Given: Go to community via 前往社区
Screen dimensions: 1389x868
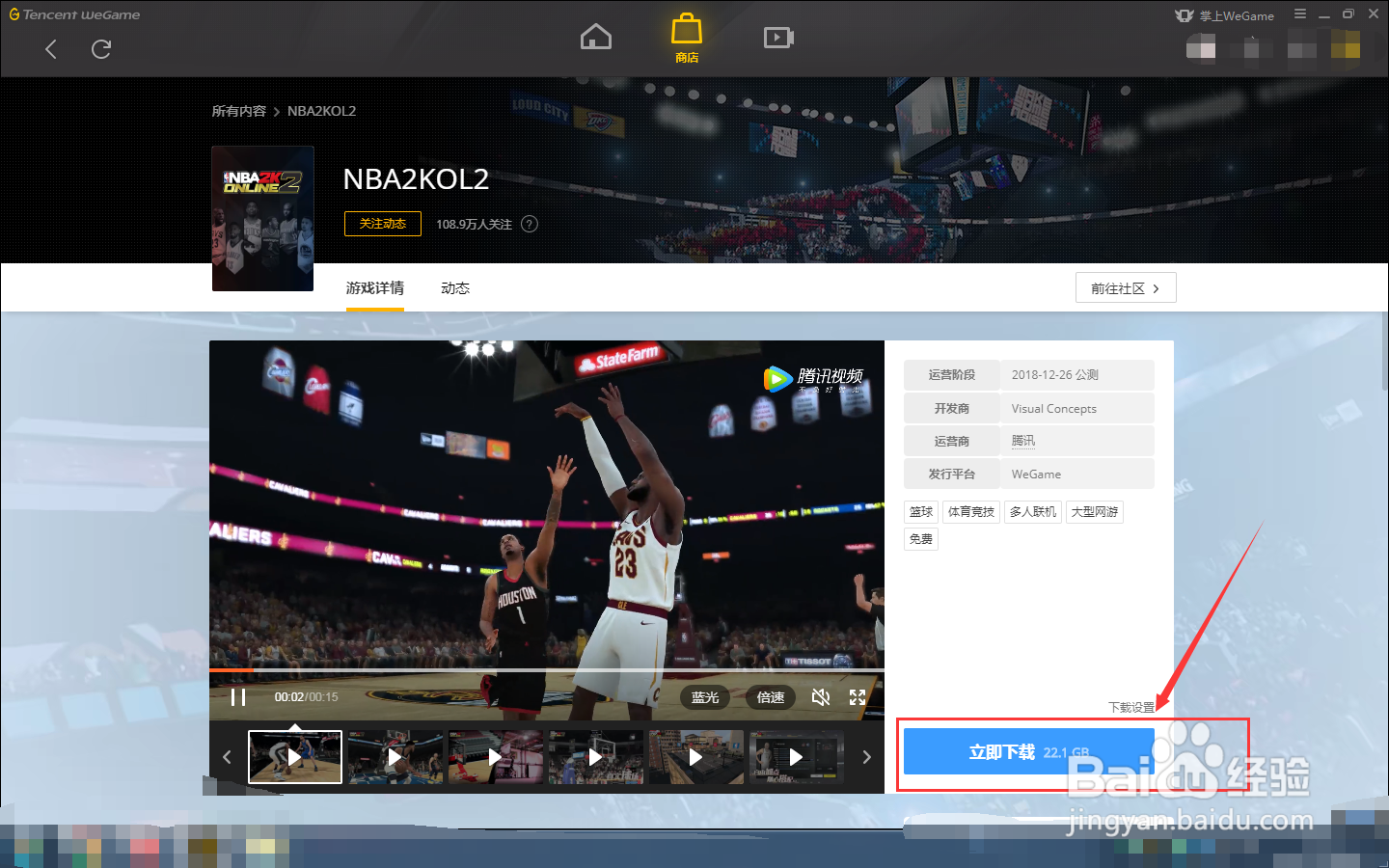Looking at the screenshot, I should [1126, 287].
